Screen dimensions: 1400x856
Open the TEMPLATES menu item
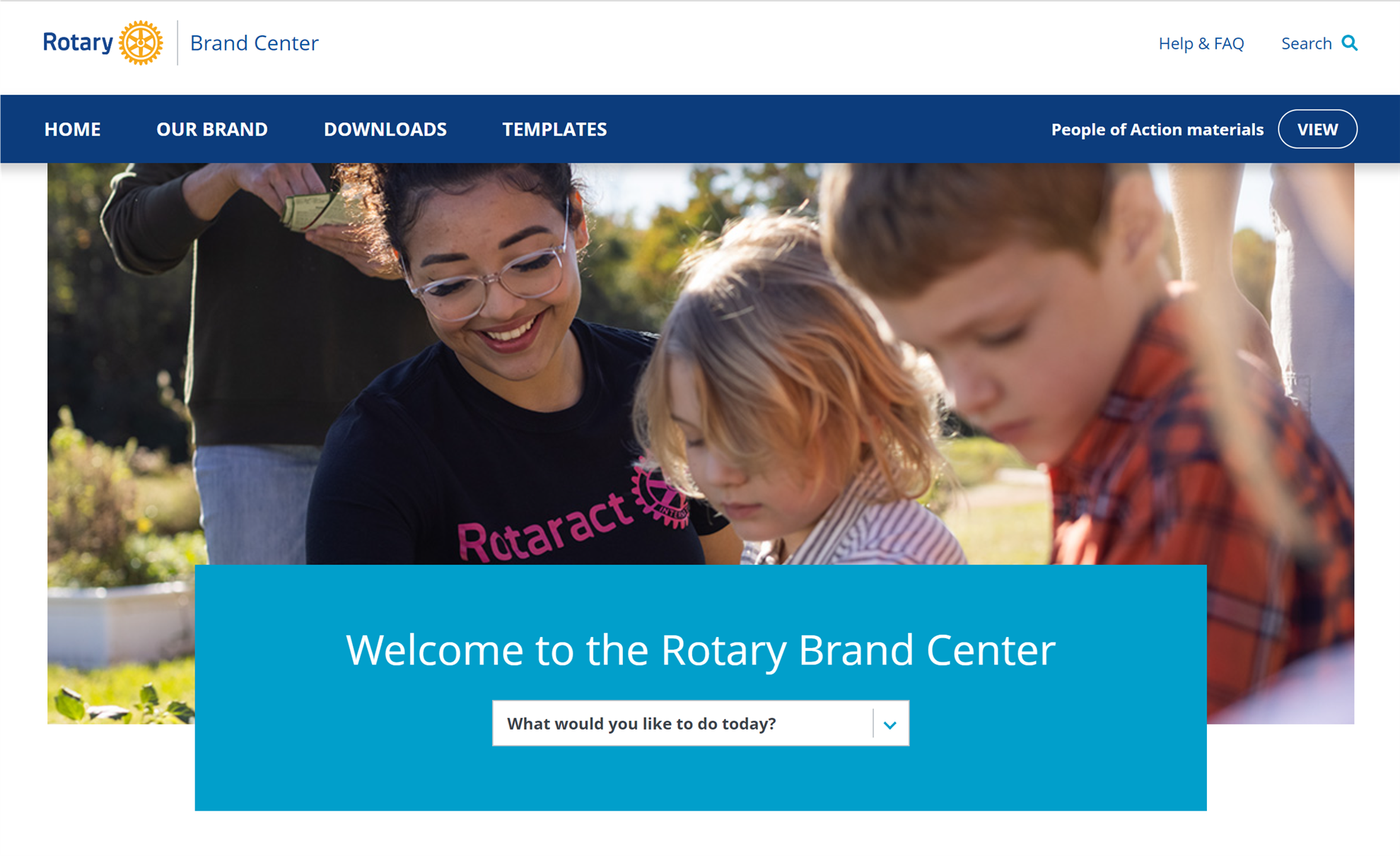tap(554, 129)
